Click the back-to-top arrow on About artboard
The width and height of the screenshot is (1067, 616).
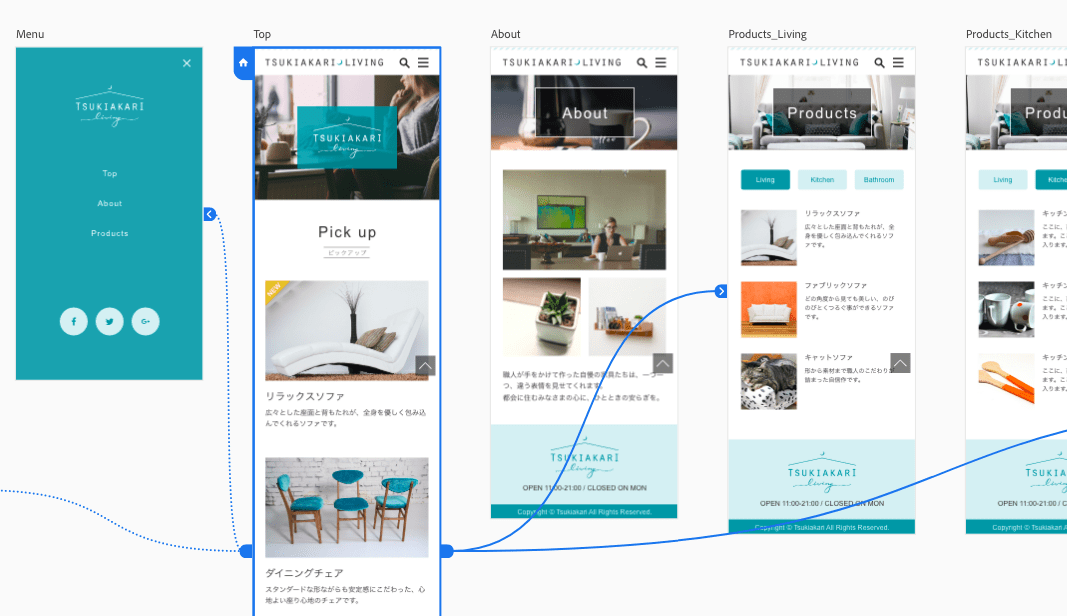663,363
